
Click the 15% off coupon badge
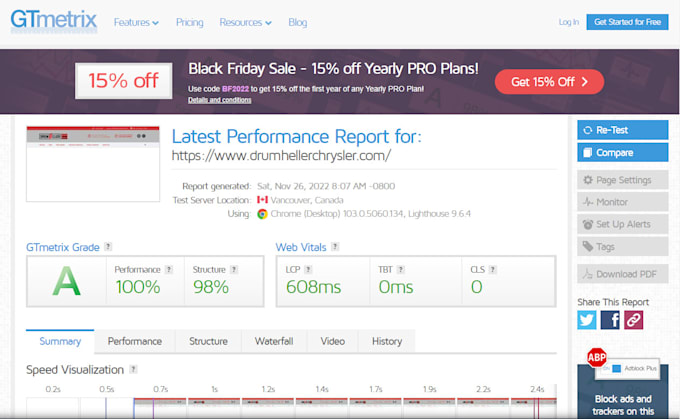[124, 81]
